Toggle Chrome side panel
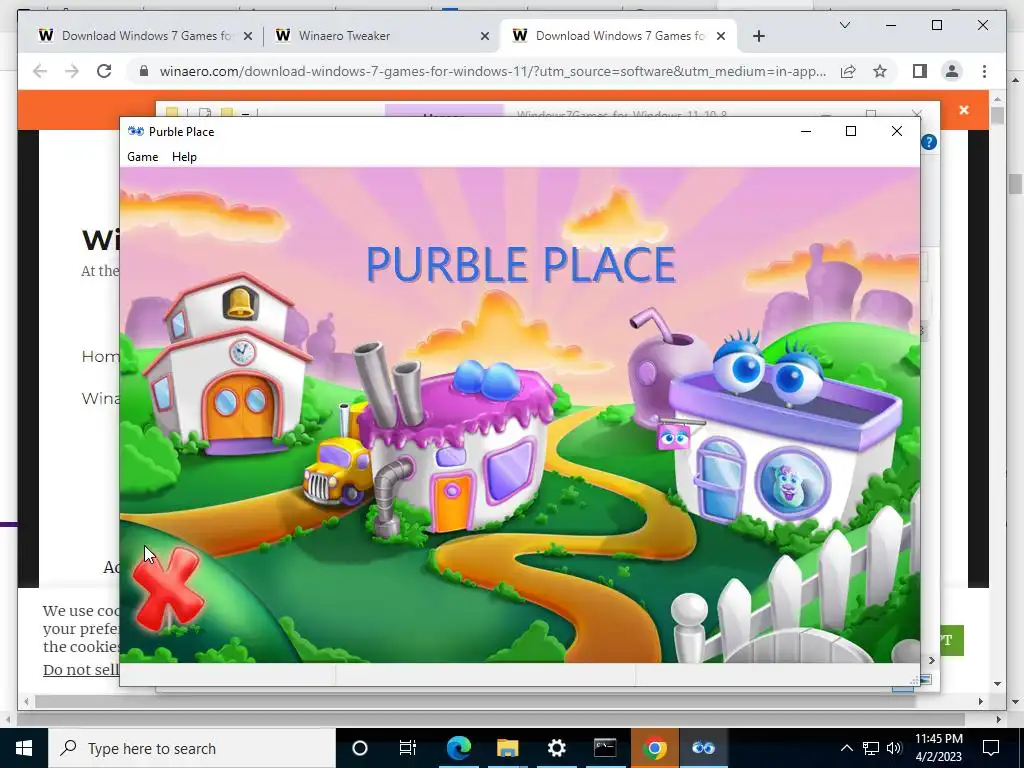 pyautogui.click(x=920, y=71)
